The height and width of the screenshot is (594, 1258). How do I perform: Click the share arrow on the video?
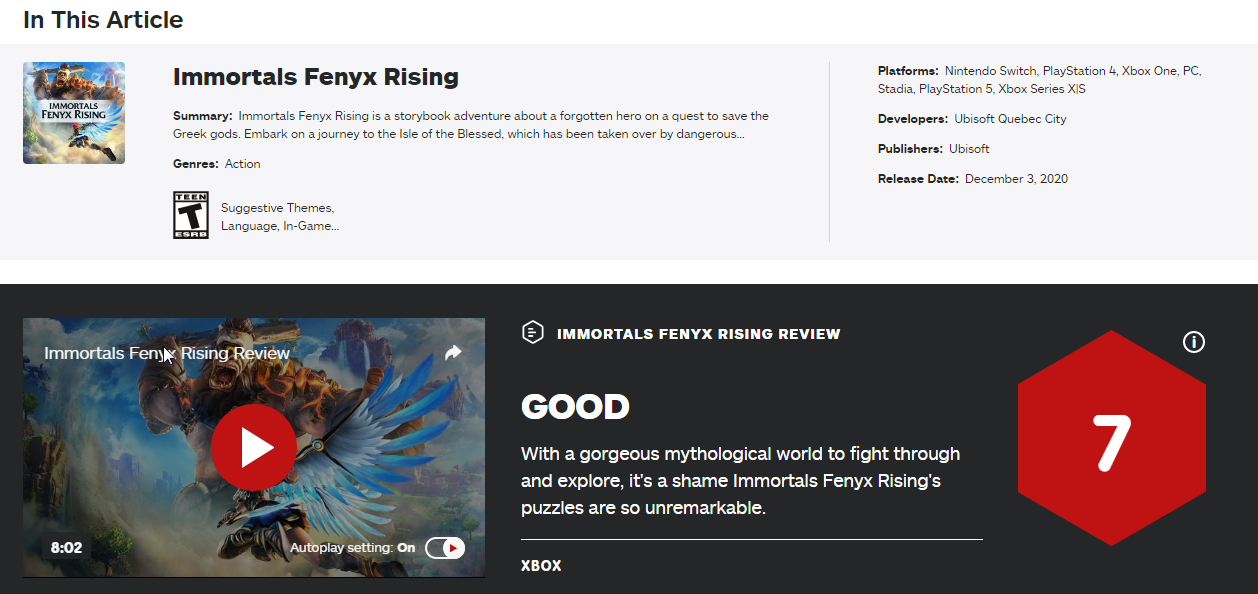coord(453,352)
